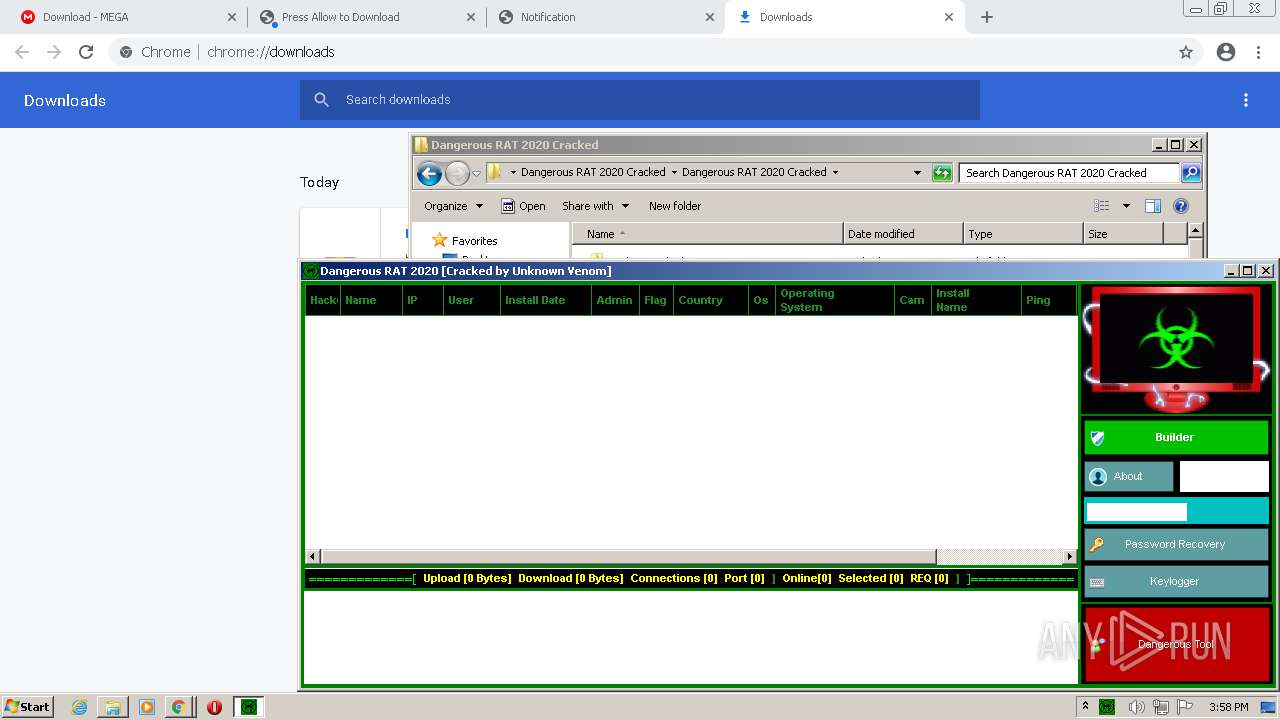Reload the Chrome page
Viewport: 1280px width, 720px height.
[86, 52]
